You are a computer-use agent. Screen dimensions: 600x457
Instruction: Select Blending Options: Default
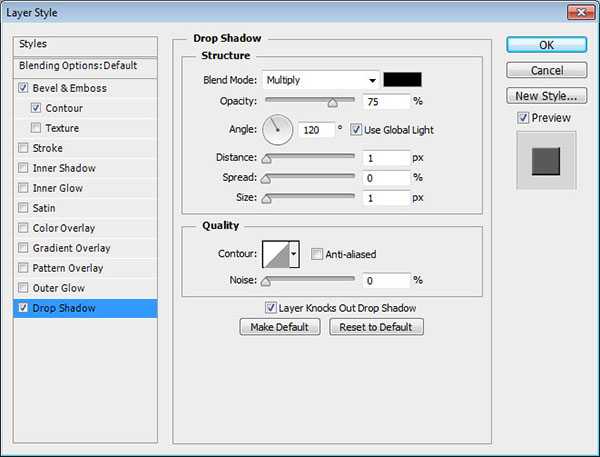tap(78, 66)
